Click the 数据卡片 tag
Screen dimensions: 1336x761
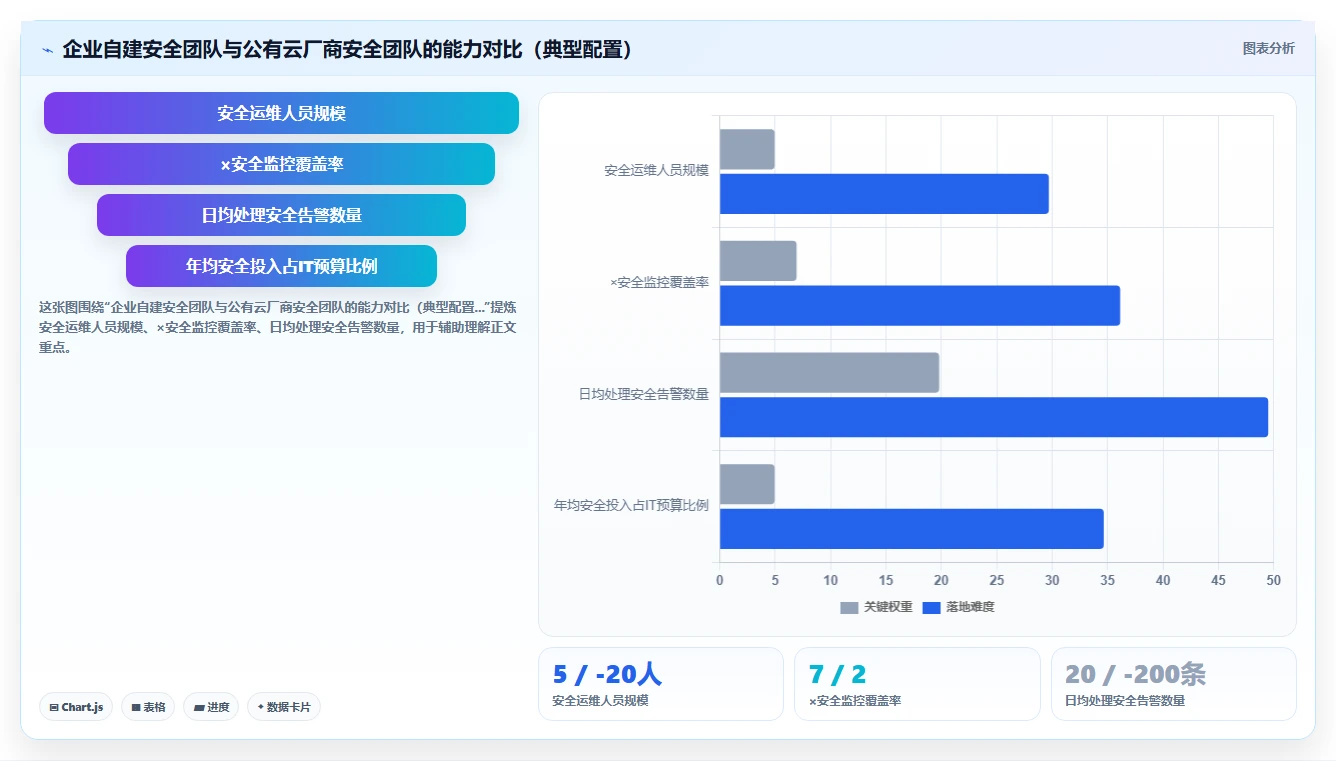284,707
